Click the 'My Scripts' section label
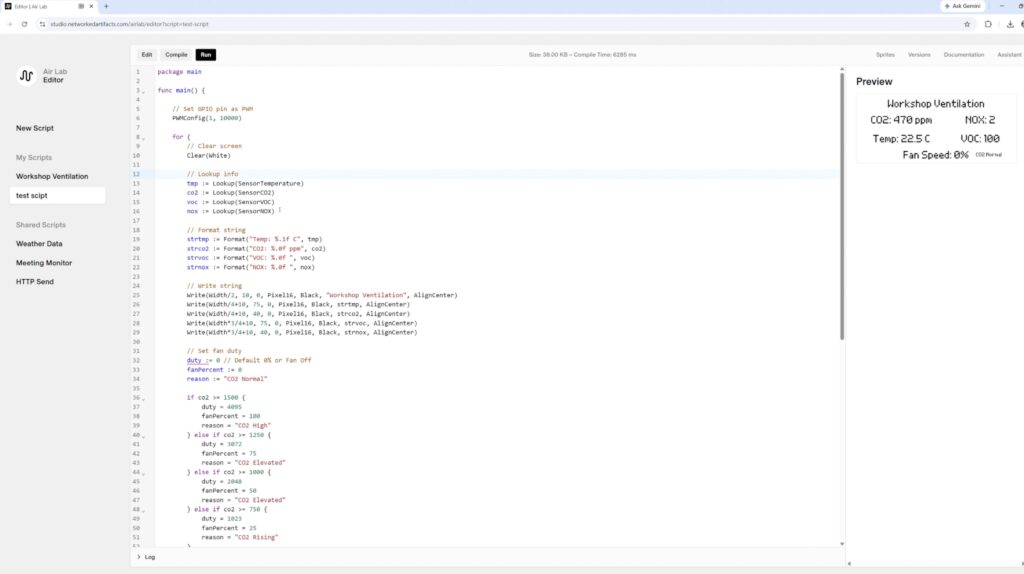 [34, 157]
